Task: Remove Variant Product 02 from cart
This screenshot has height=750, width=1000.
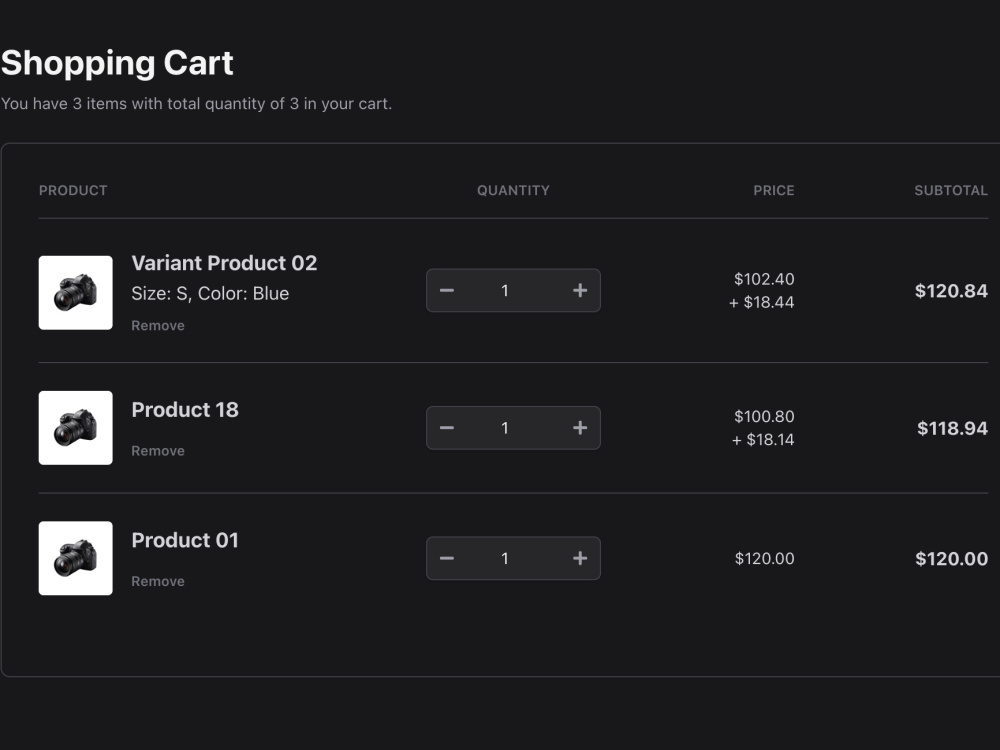Action: (x=158, y=326)
